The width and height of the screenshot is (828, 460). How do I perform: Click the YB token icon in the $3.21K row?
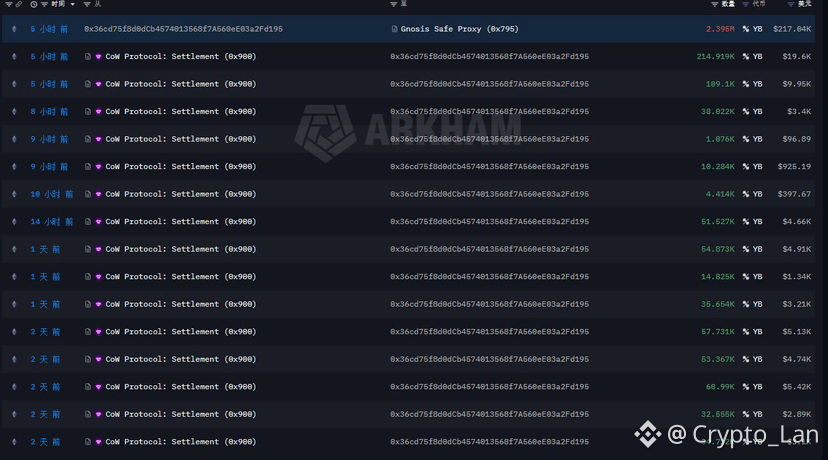pos(746,304)
